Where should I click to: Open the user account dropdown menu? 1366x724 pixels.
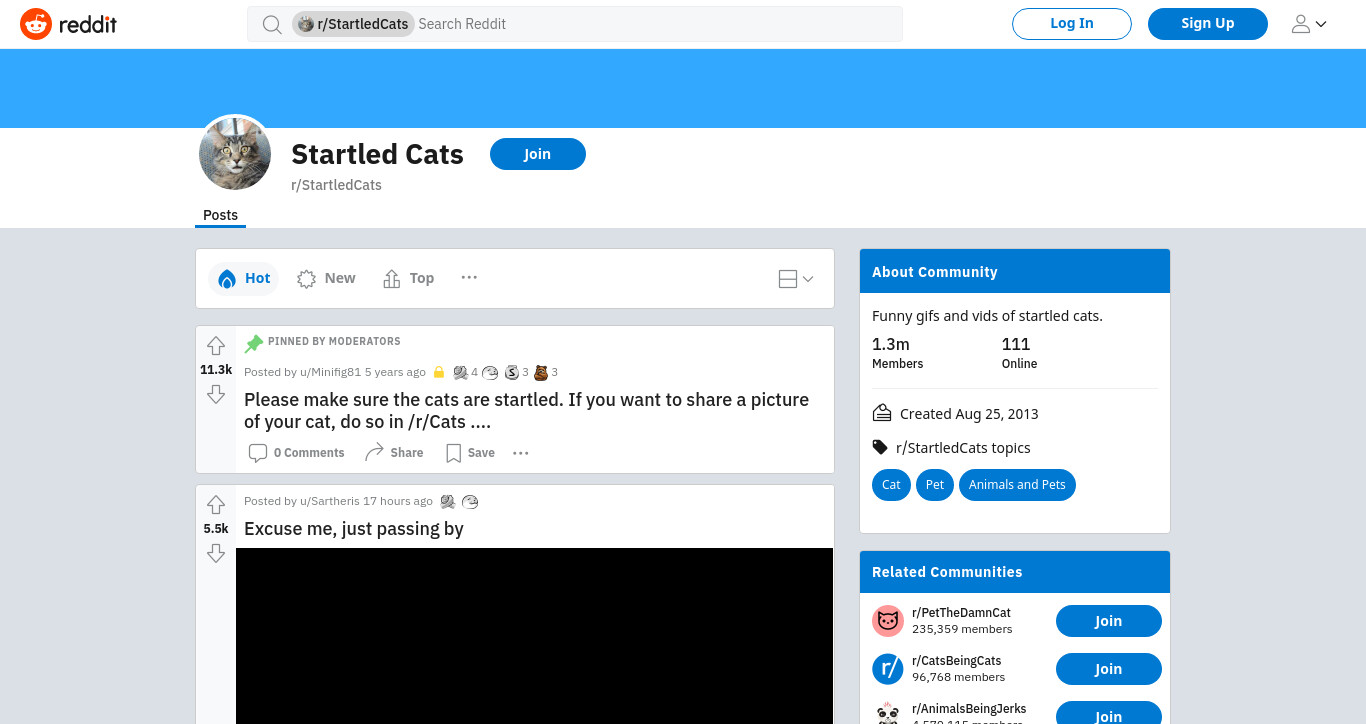(1309, 24)
